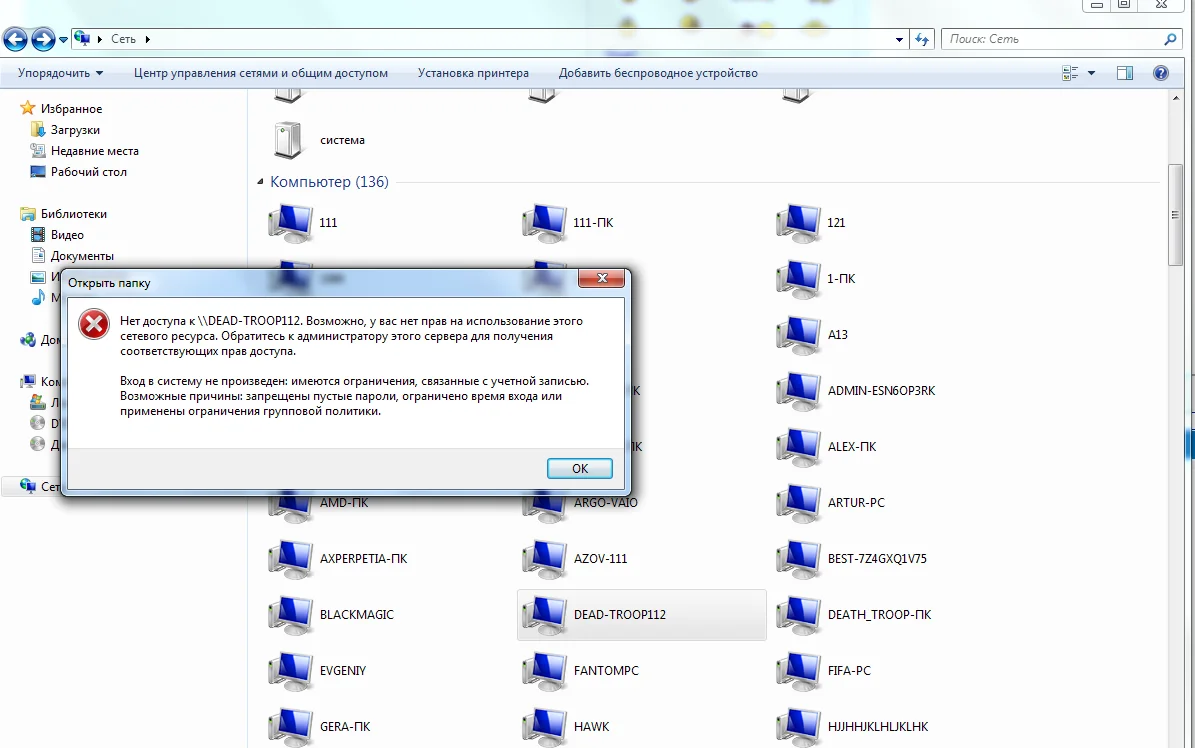This screenshot has width=1195, height=748.
Task: Refresh the Сеть folder view
Action: tap(922, 40)
